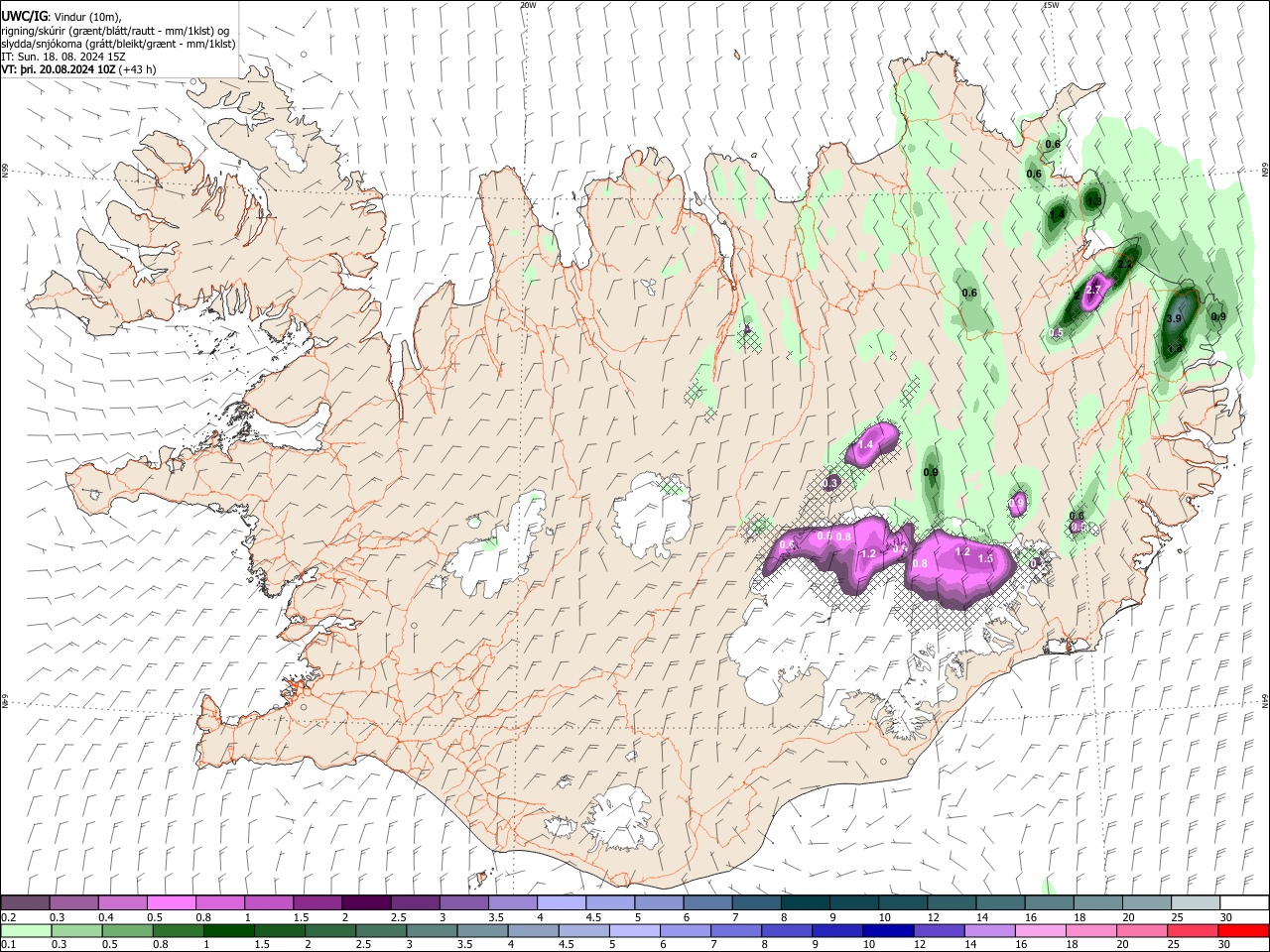Select the light green 0.3 swatch, lower legend
Image resolution: width=1270 pixels, height=952 pixels.
tap(76, 931)
